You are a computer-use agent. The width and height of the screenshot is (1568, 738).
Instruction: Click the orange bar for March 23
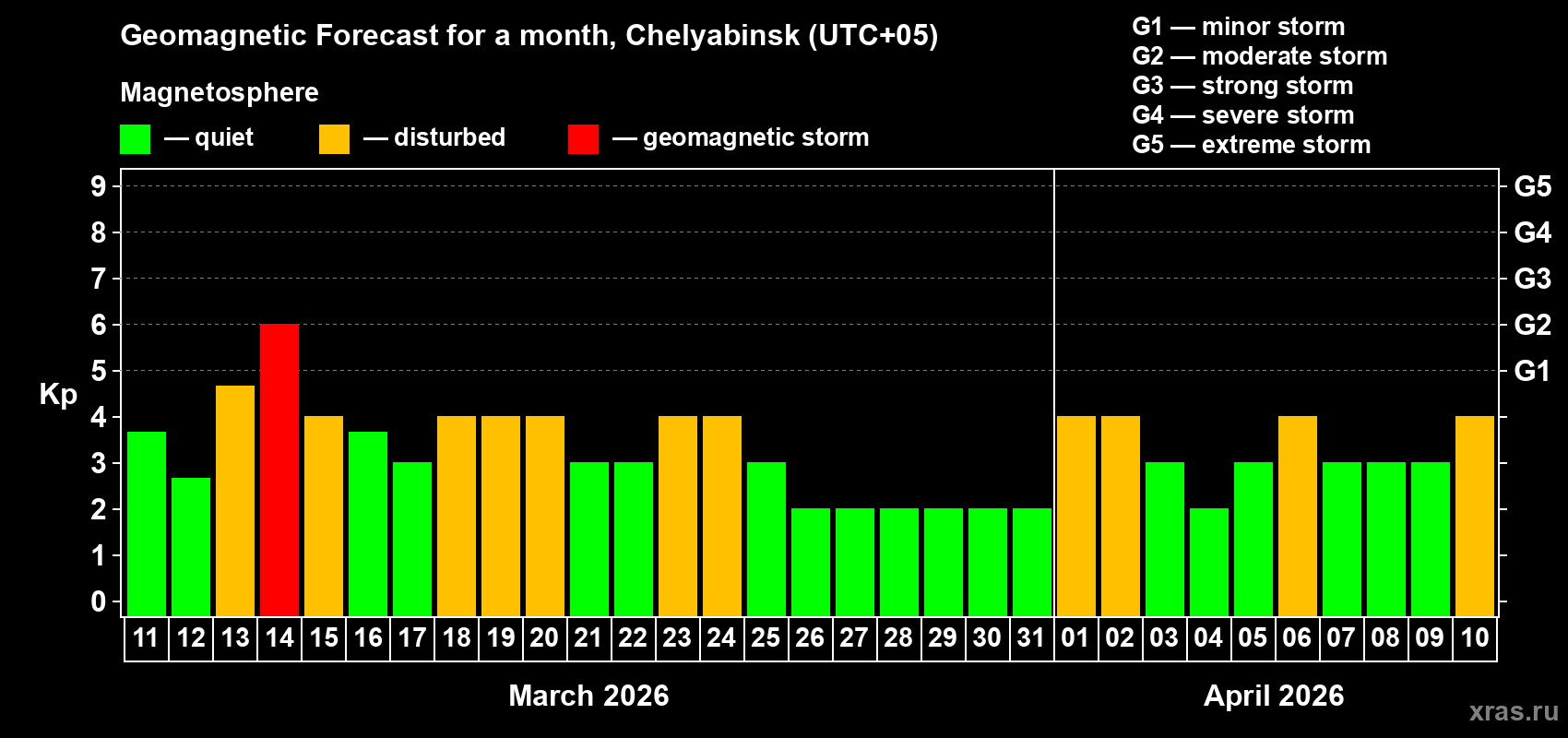(x=678, y=517)
